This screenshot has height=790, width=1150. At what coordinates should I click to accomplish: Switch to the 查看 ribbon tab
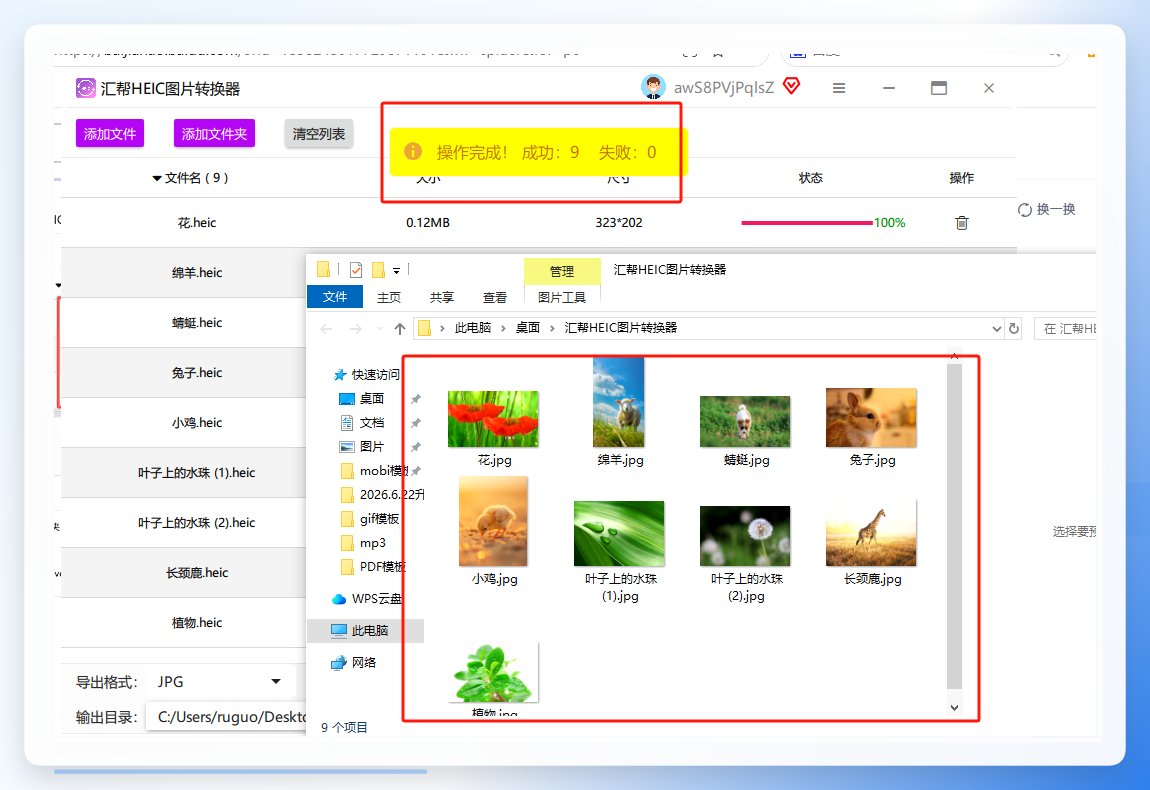tap(494, 297)
